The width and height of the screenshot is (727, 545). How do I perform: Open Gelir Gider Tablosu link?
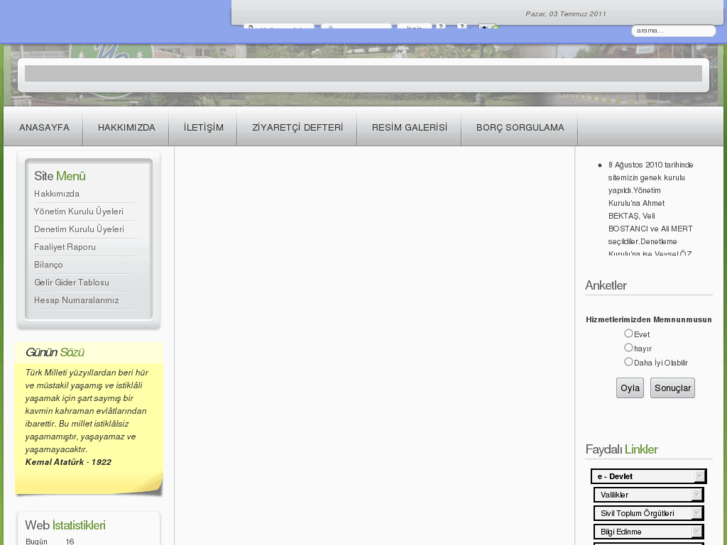(71, 282)
